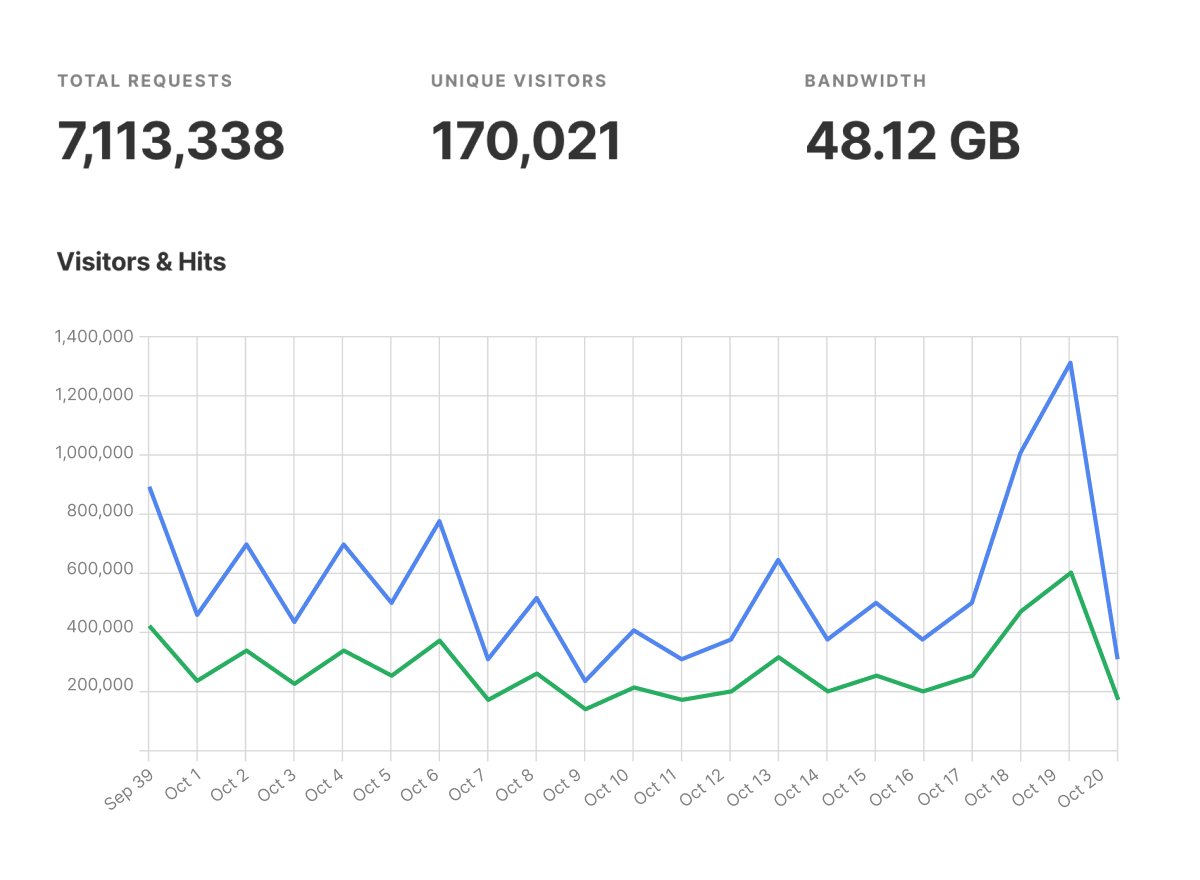Click the Oct 6 spike on the blue line
The width and height of the screenshot is (1200, 880).
tap(438, 522)
